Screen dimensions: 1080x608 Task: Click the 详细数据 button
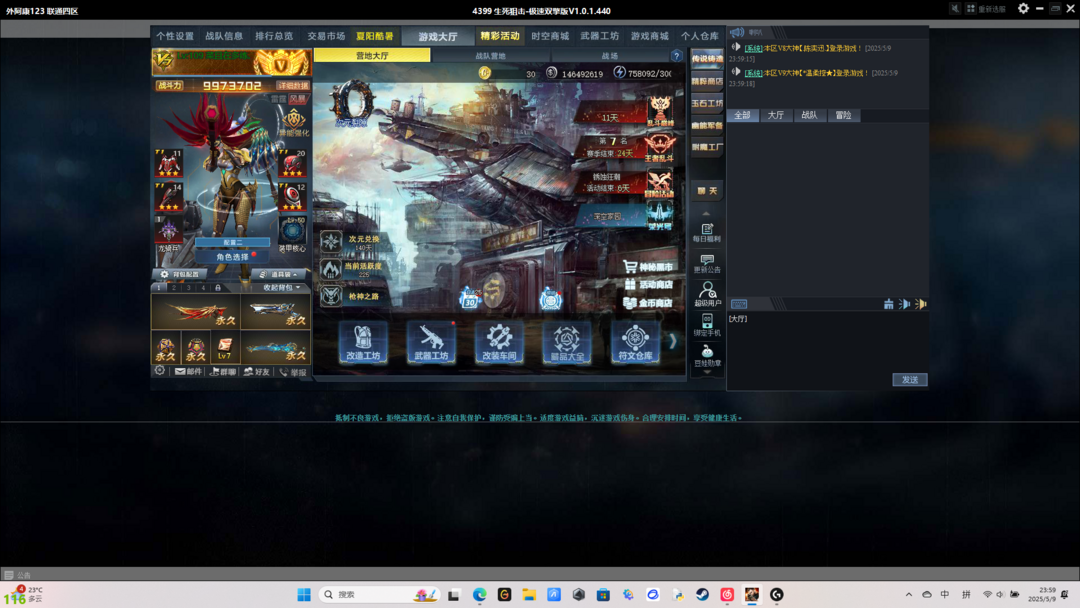point(293,85)
